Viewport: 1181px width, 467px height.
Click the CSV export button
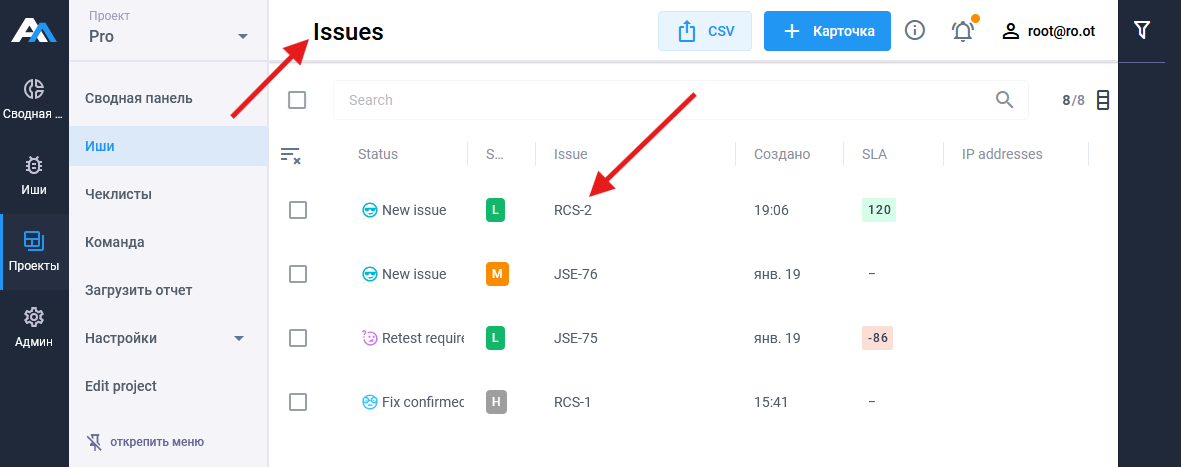tap(705, 31)
